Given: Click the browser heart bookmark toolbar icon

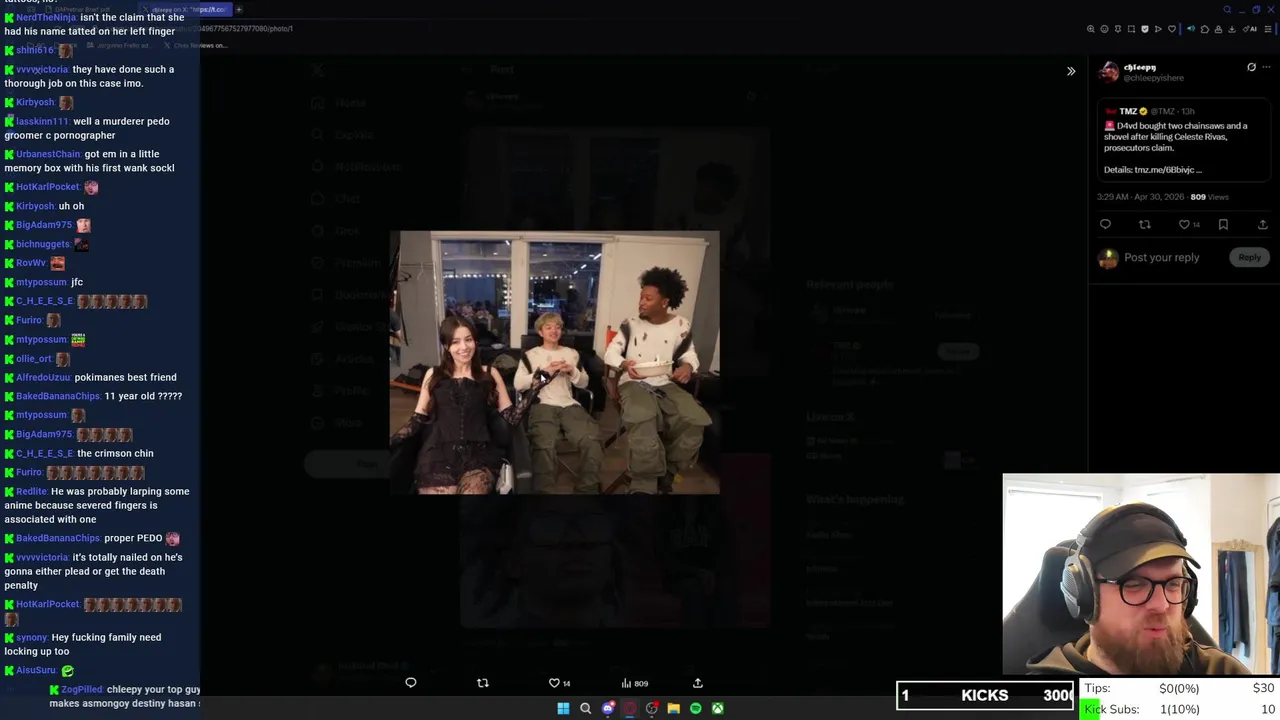Looking at the screenshot, I should 1172,29.
